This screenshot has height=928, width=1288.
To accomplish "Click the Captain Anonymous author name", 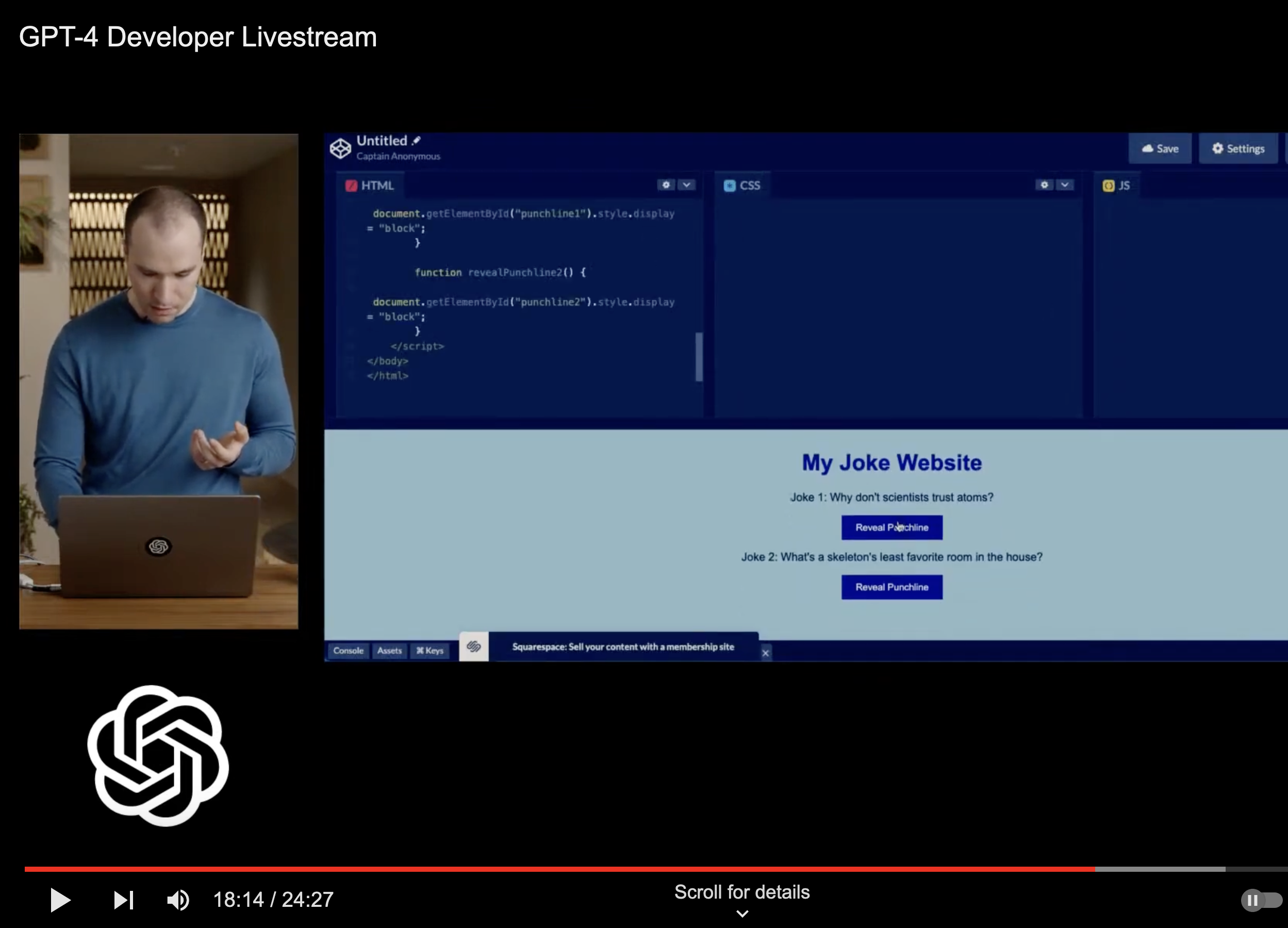I will pos(398,156).
